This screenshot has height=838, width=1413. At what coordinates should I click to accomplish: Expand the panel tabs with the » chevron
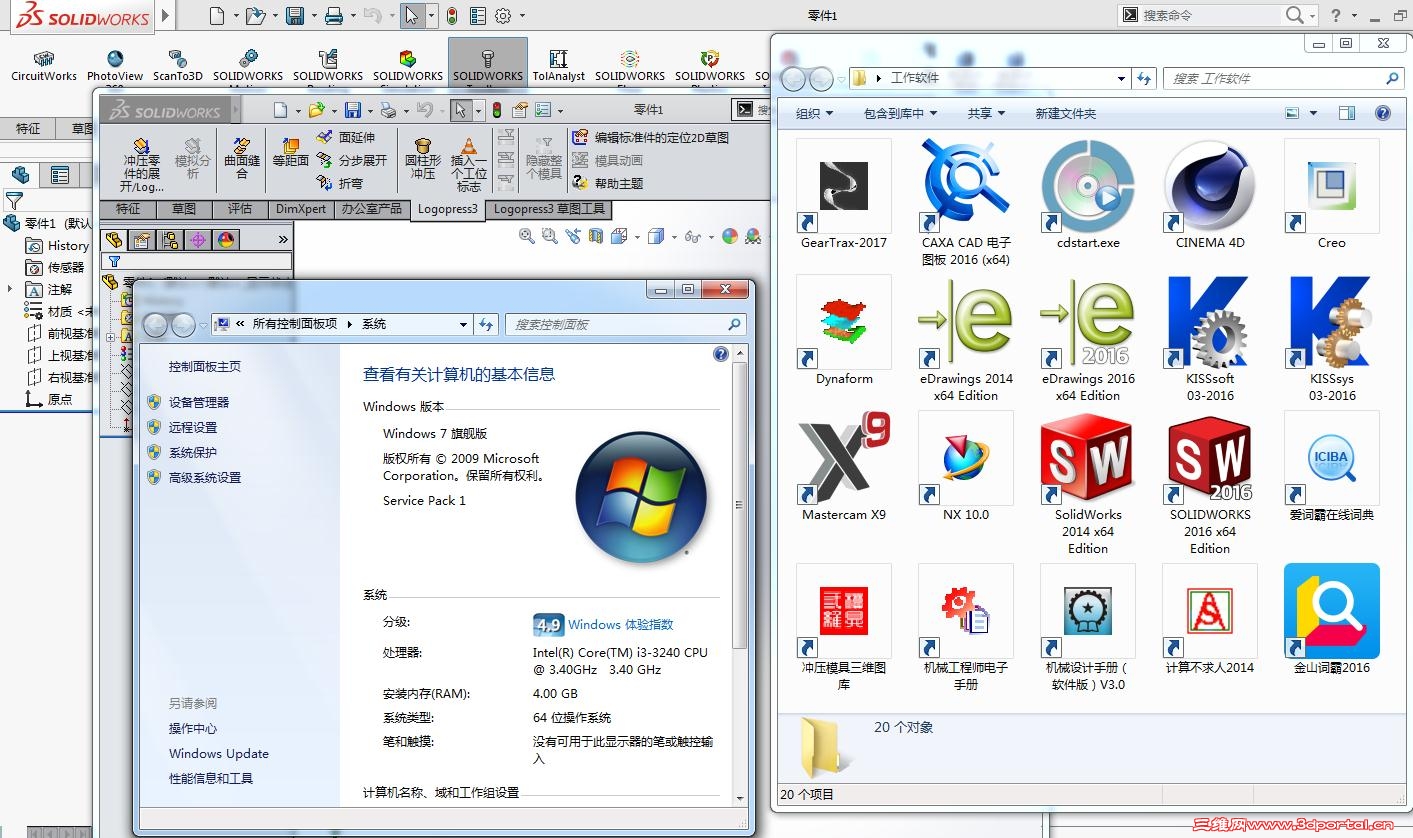[x=283, y=240]
